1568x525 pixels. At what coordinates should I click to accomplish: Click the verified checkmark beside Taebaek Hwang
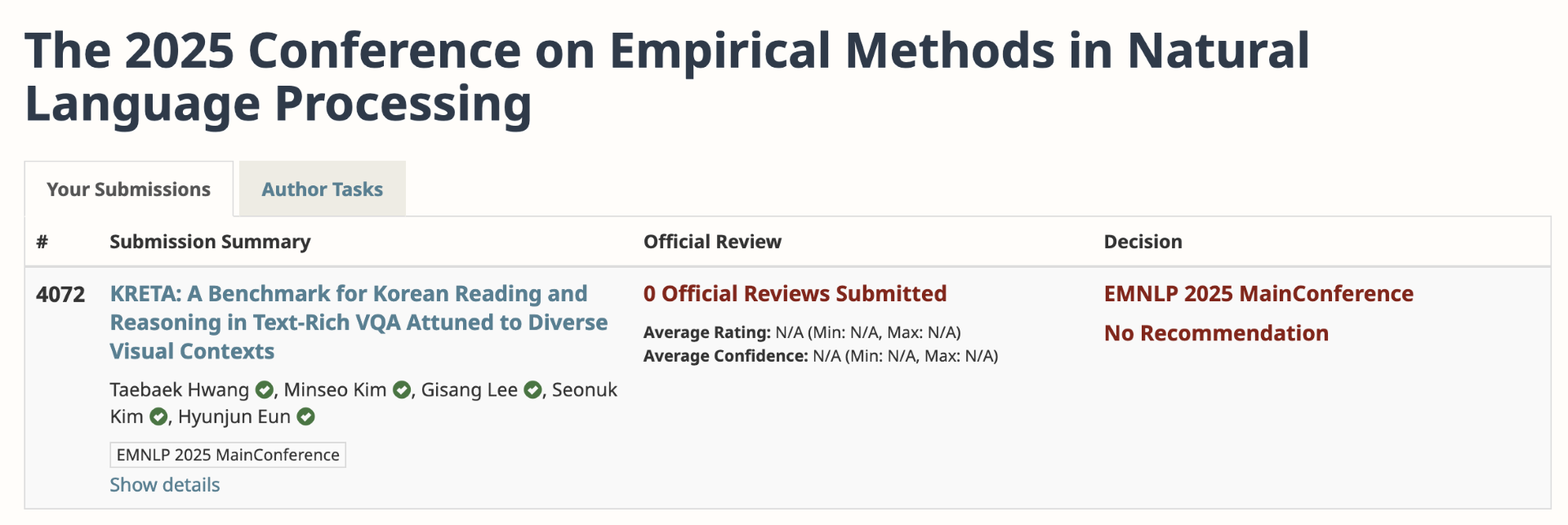click(264, 390)
